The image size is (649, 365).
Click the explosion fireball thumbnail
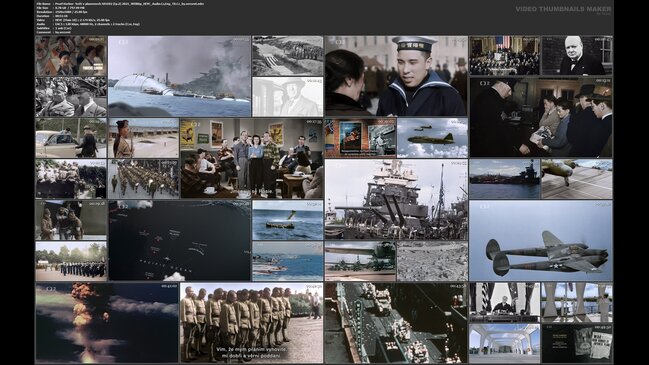point(107,323)
